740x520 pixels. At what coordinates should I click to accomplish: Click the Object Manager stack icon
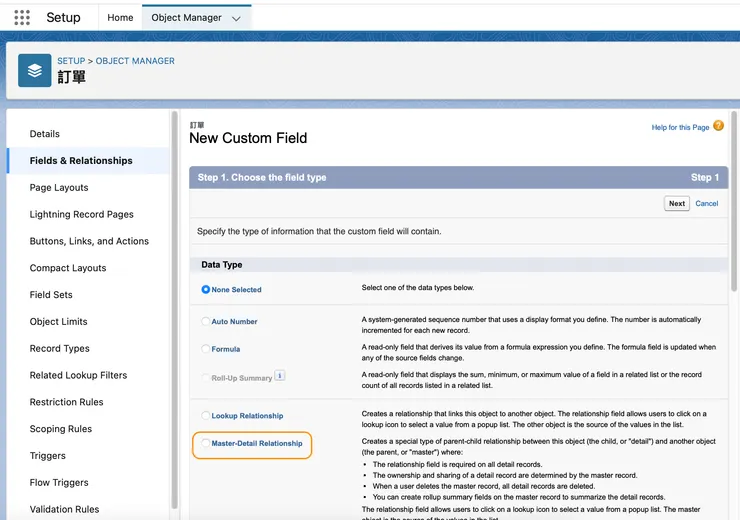click(x=35, y=71)
